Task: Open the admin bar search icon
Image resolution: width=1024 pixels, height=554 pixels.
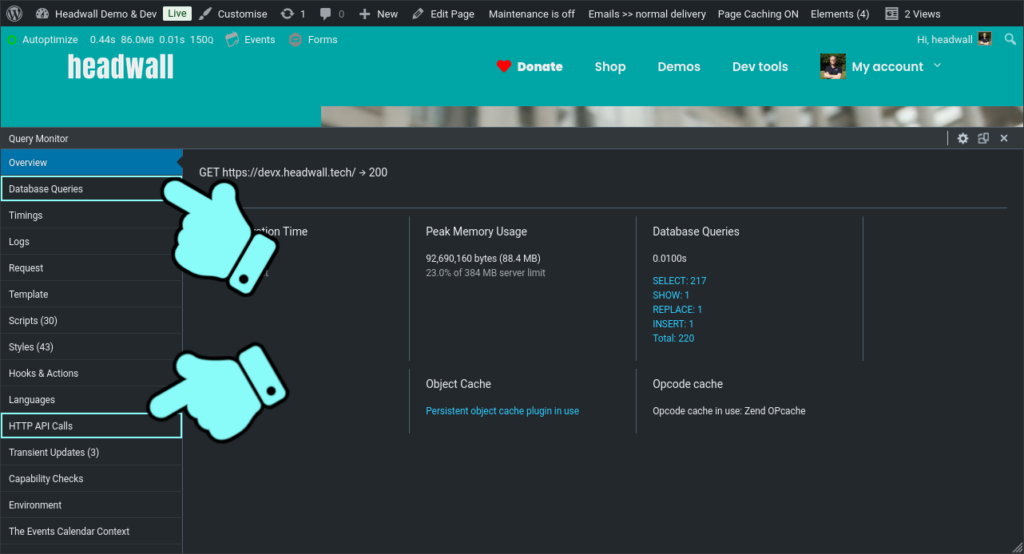Action: tap(1010, 39)
